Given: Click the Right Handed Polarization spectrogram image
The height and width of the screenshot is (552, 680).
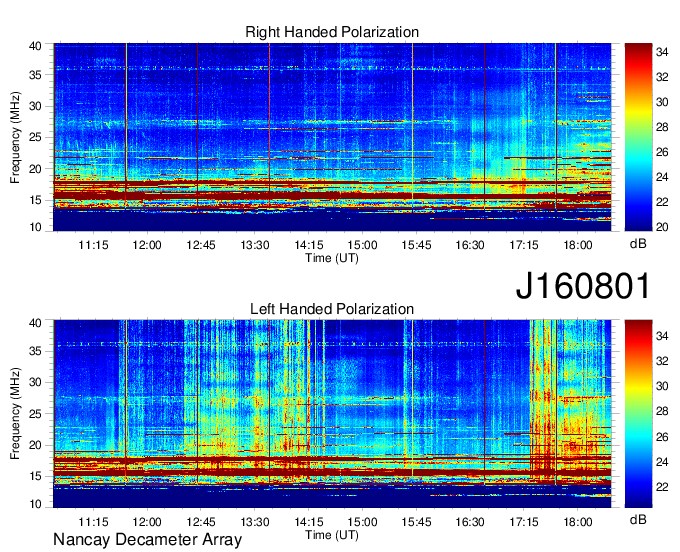Looking at the screenshot, I should [332, 137].
